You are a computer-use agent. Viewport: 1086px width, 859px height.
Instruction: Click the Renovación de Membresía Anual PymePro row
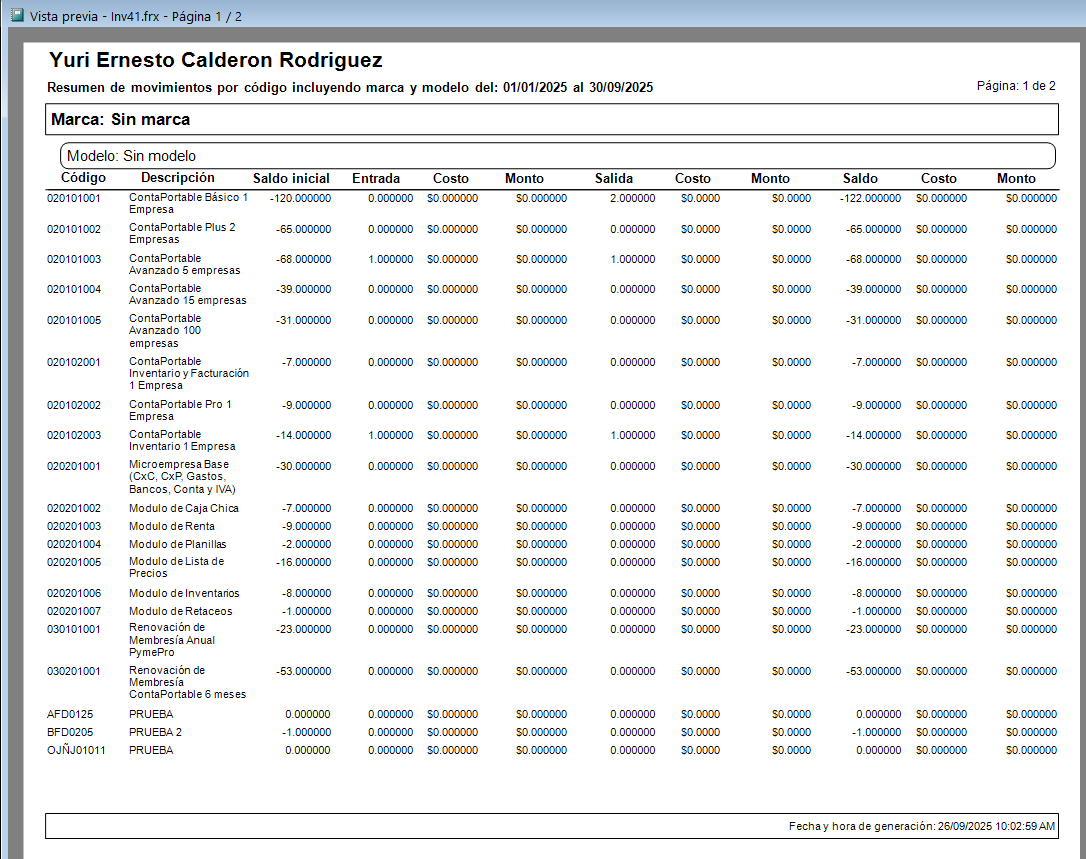click(x=552, y=640)
